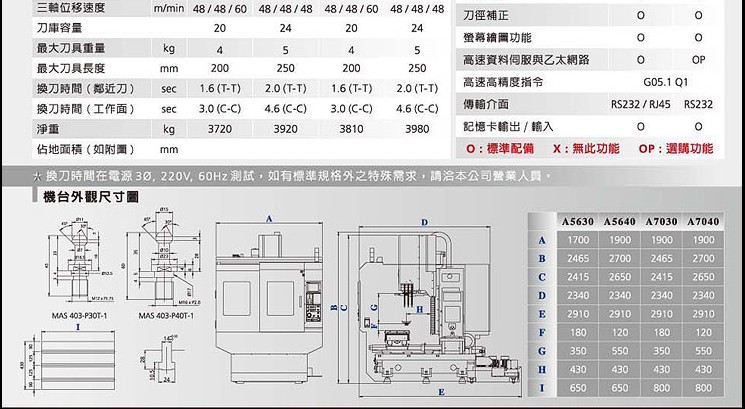The width and height of the screenshot is (745, 409).
Task: Click the 高速資料伺服與乙太網路 label
Action: (526, 60)
